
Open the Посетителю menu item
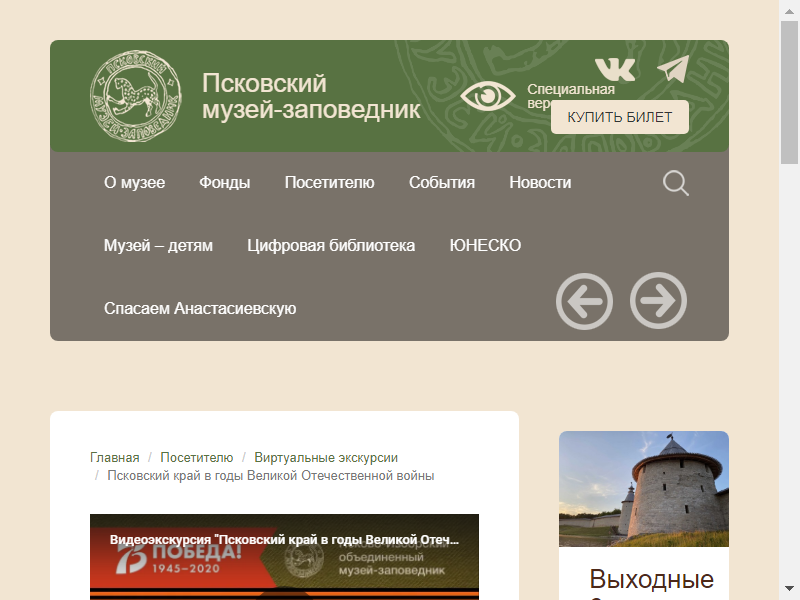tap(330, 183)
